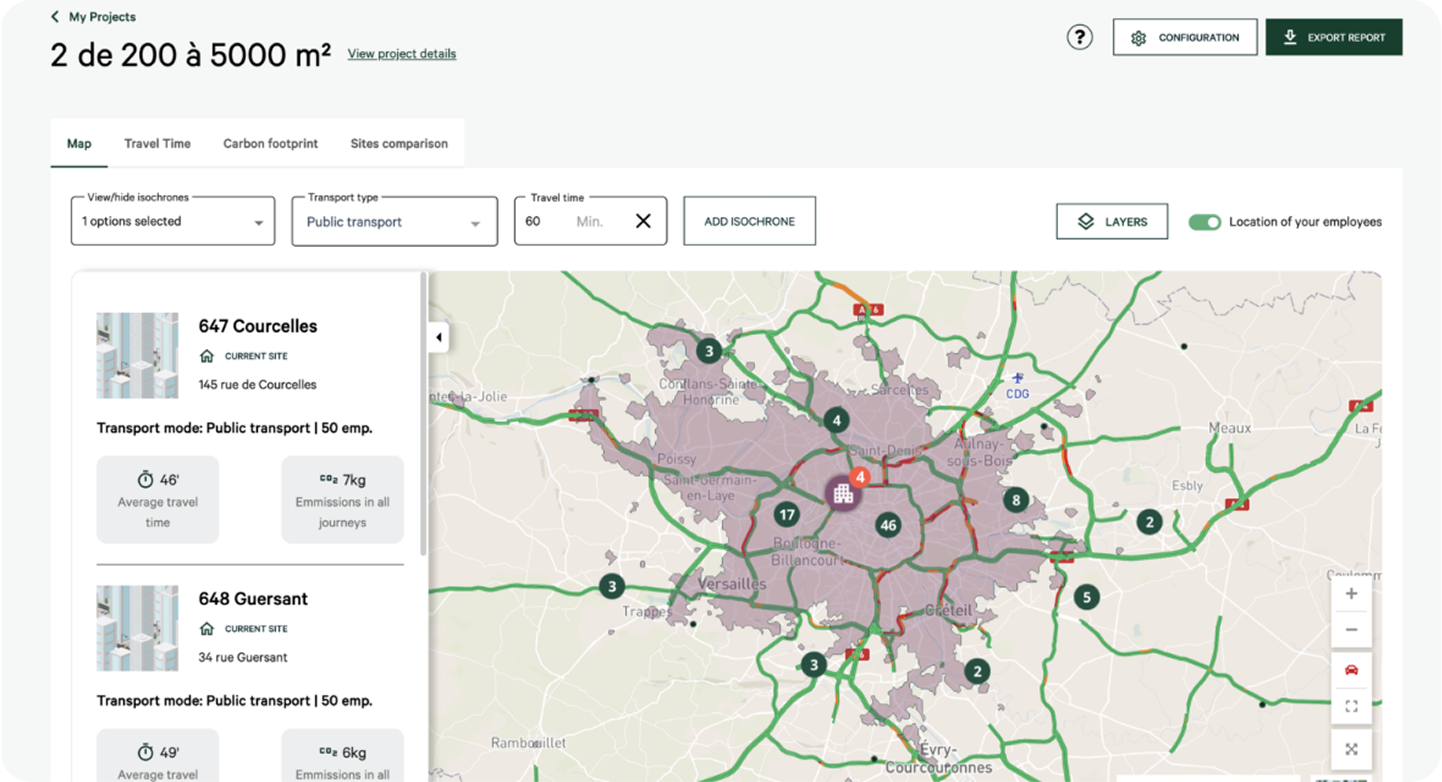
Task: Zoom out on the map
Action: coord(1351,630)
